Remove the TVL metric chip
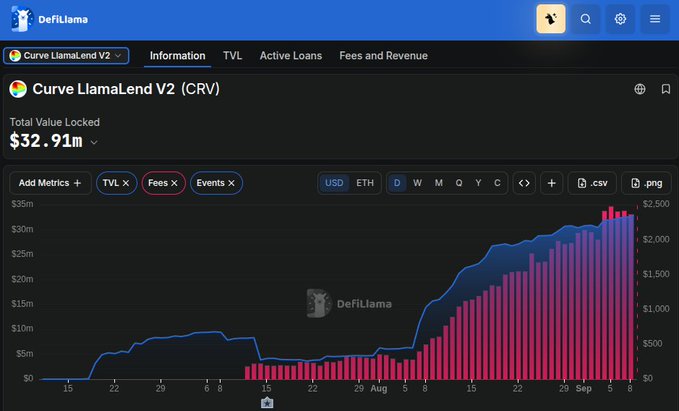Viewport: 679px width, 411px height. (x=126, y=183)
